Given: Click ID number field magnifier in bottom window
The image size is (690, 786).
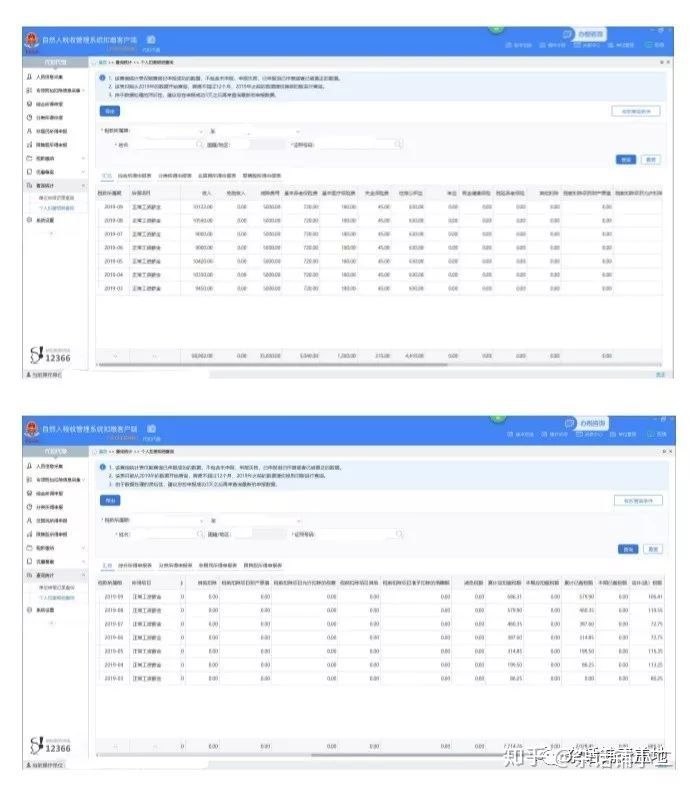Looking at the screenshot, I should tap(399, 534).
